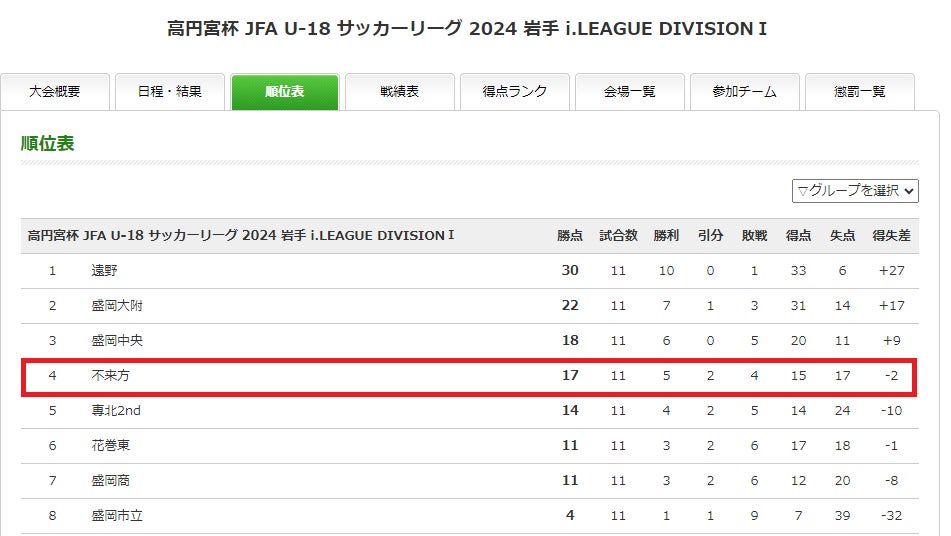Switch to the 日程・結果 tab

[x=170, y=92]
